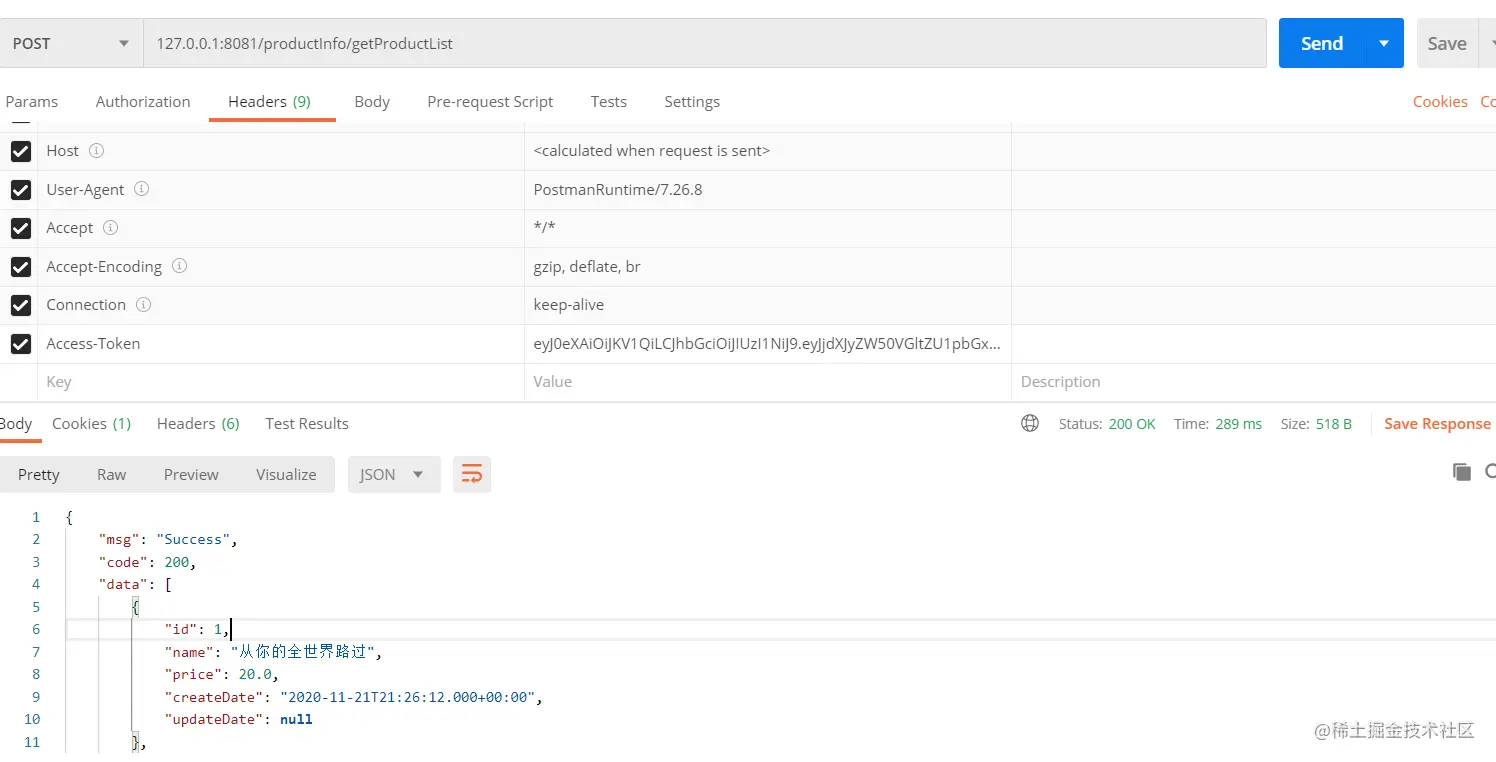The image size is (1496, 762).
Task: Select Pretty view
Action: (x=39, y=474)
